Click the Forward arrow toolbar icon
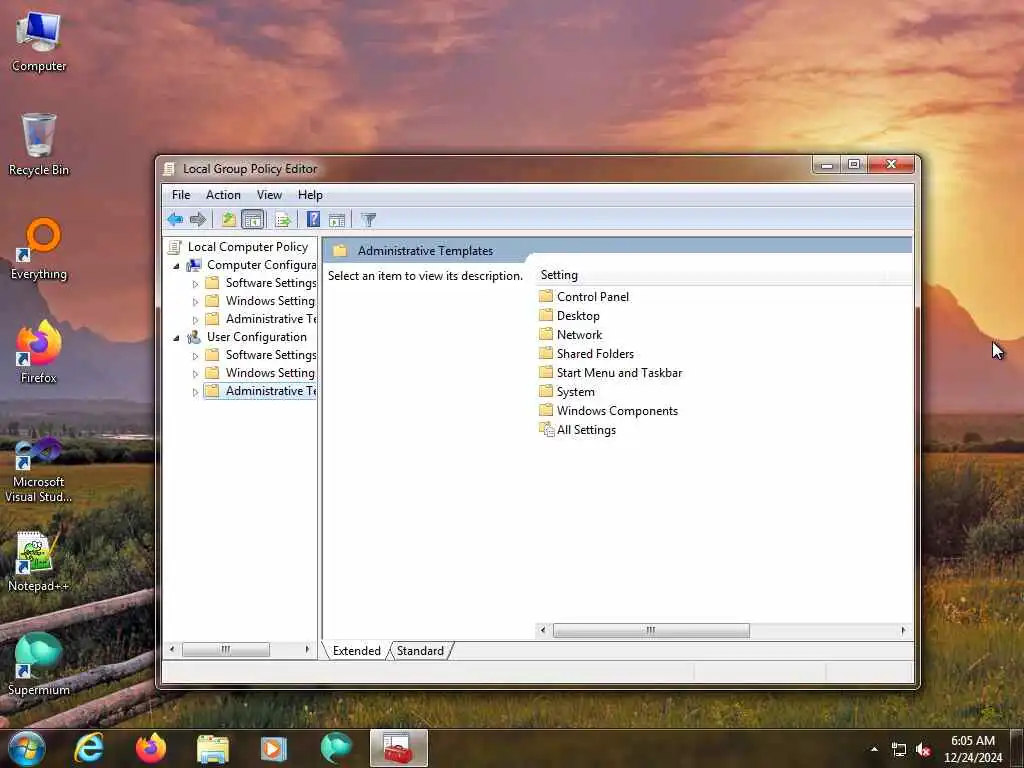1024x768 pixels. point(198,219)
